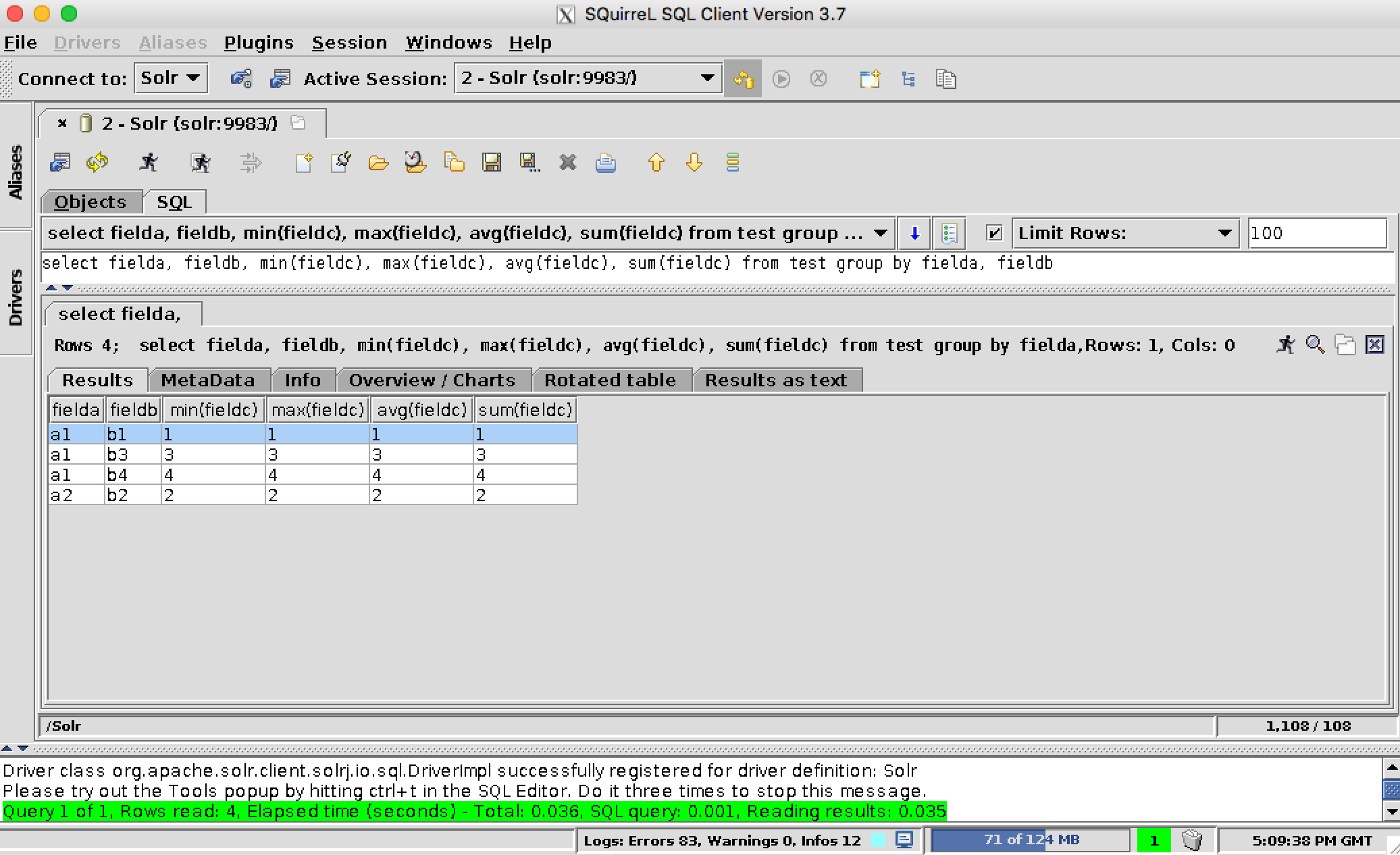Screen dimensions: 1400x855
Task: Open the Plugins menu
Action: [259, 43]
